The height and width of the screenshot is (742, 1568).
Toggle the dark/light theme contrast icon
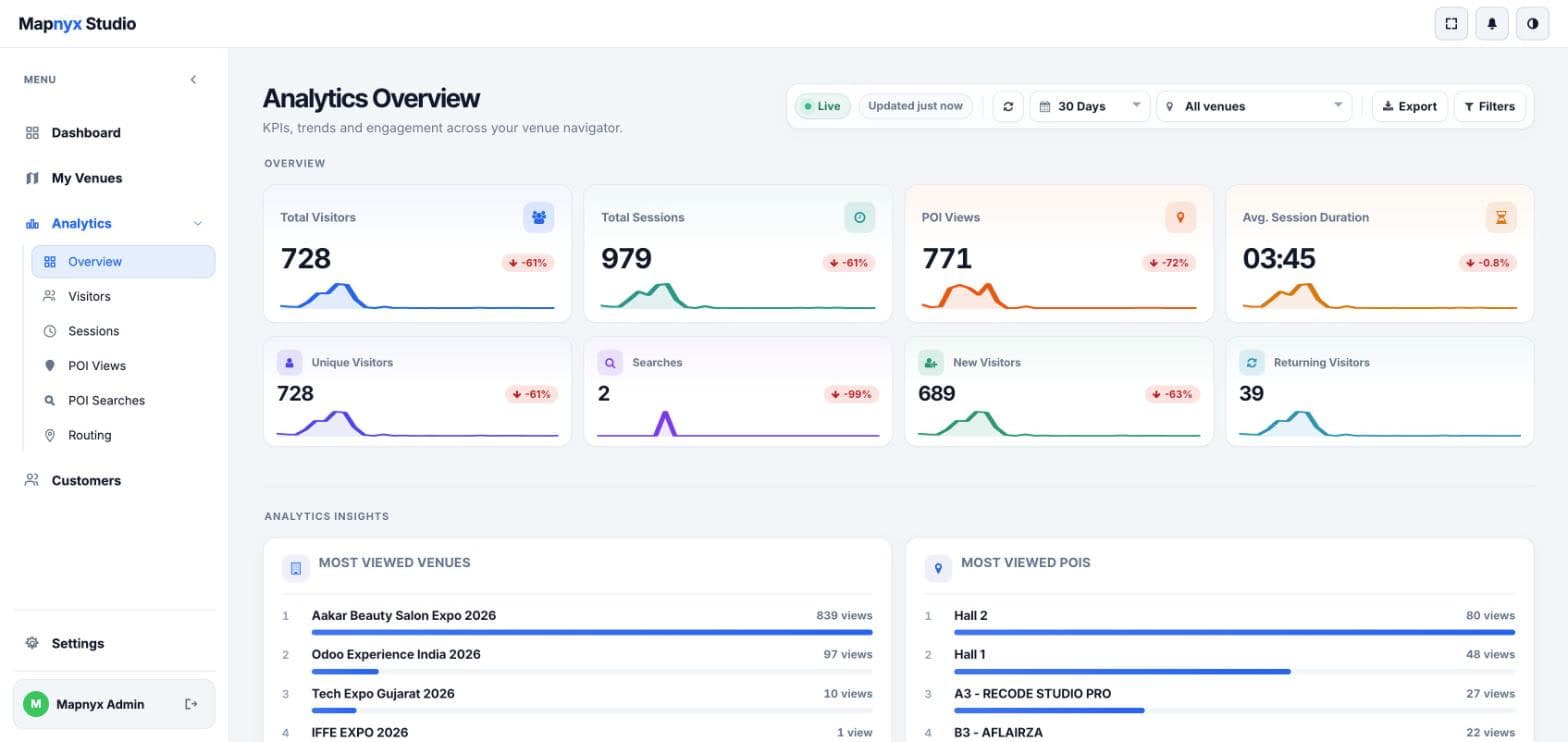[x=1533, y=24]
